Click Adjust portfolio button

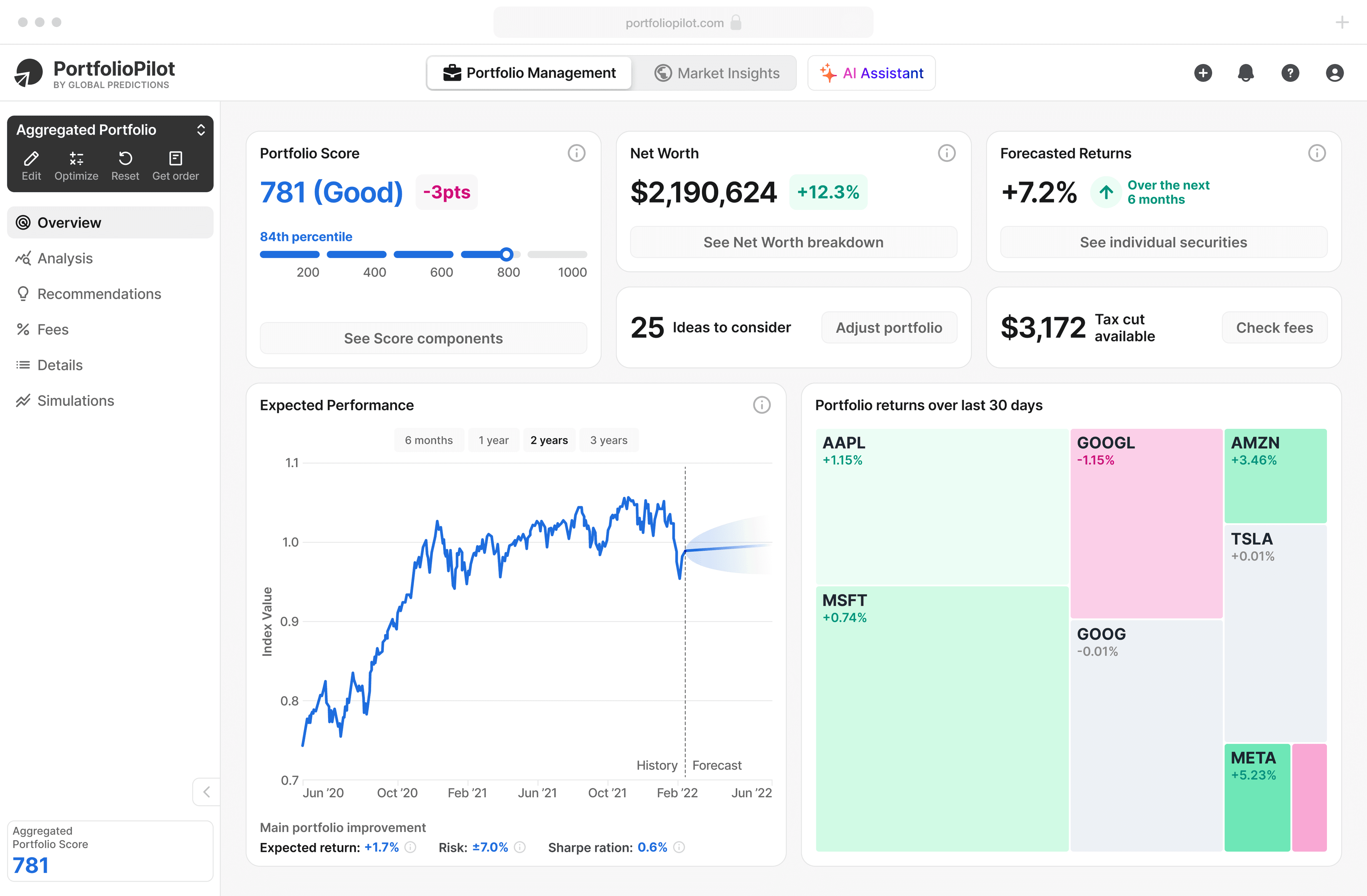[x=888, y=327]
